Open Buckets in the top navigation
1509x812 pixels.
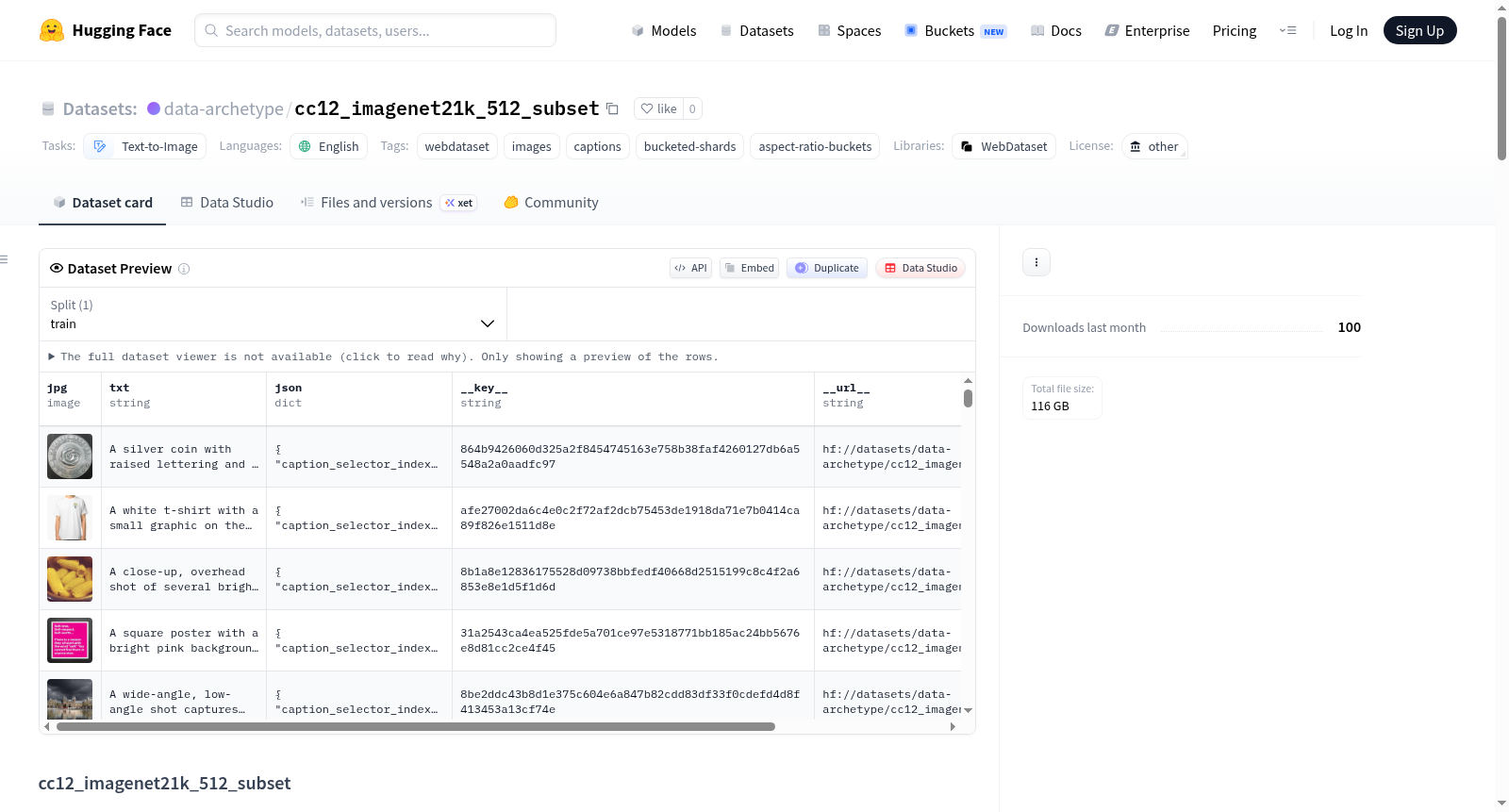point(955,30)
